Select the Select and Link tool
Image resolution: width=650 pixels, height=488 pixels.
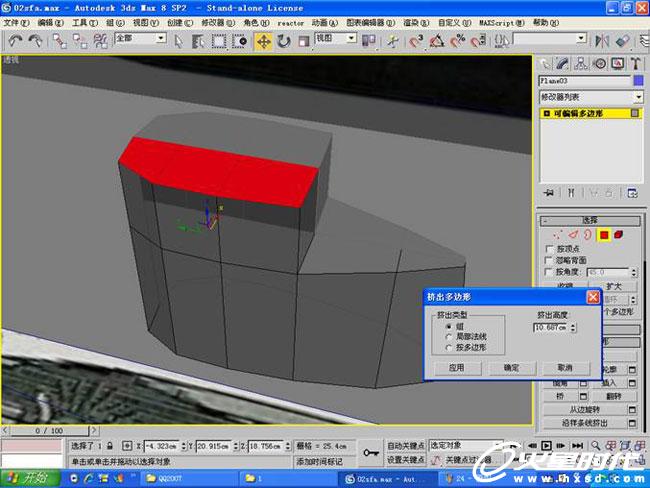[x=59, y=41]
